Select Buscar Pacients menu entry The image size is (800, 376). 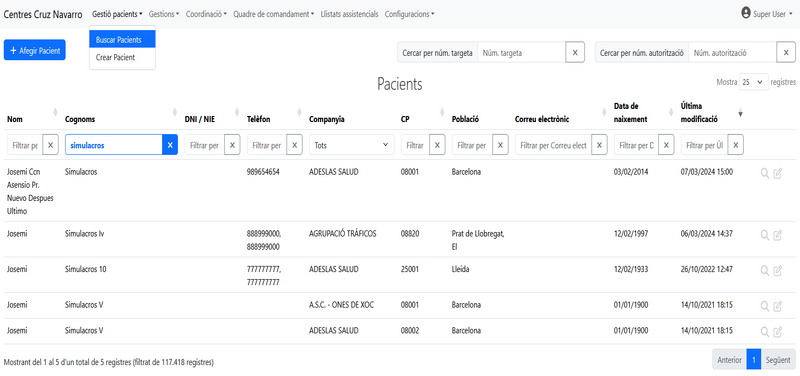click(122, 40)
